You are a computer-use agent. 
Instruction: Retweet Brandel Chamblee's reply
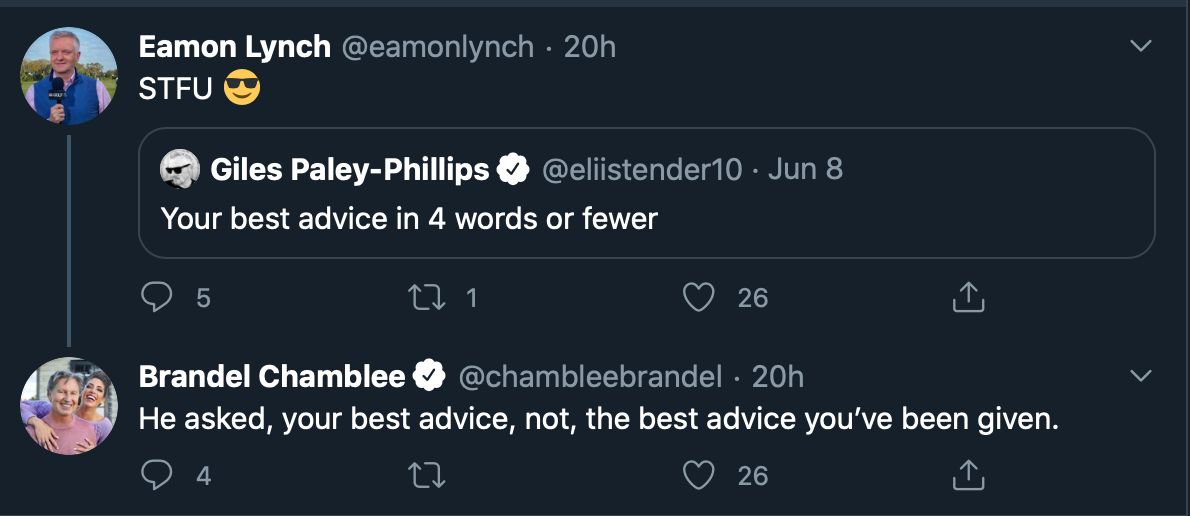click(428, 476)
